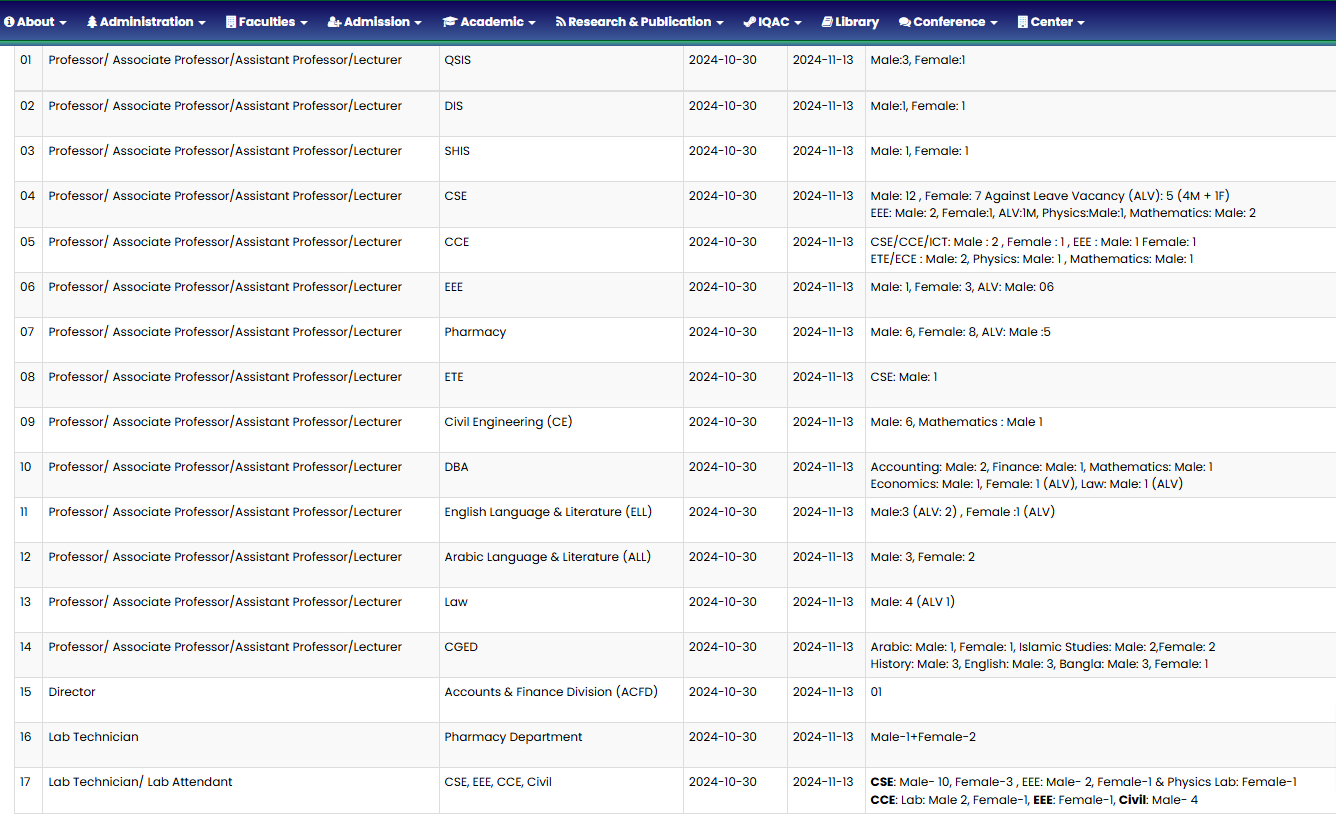The height and width of the screenshot is (819, 1336).
Task: Open the Academic menu
Action: click(489, 22)
